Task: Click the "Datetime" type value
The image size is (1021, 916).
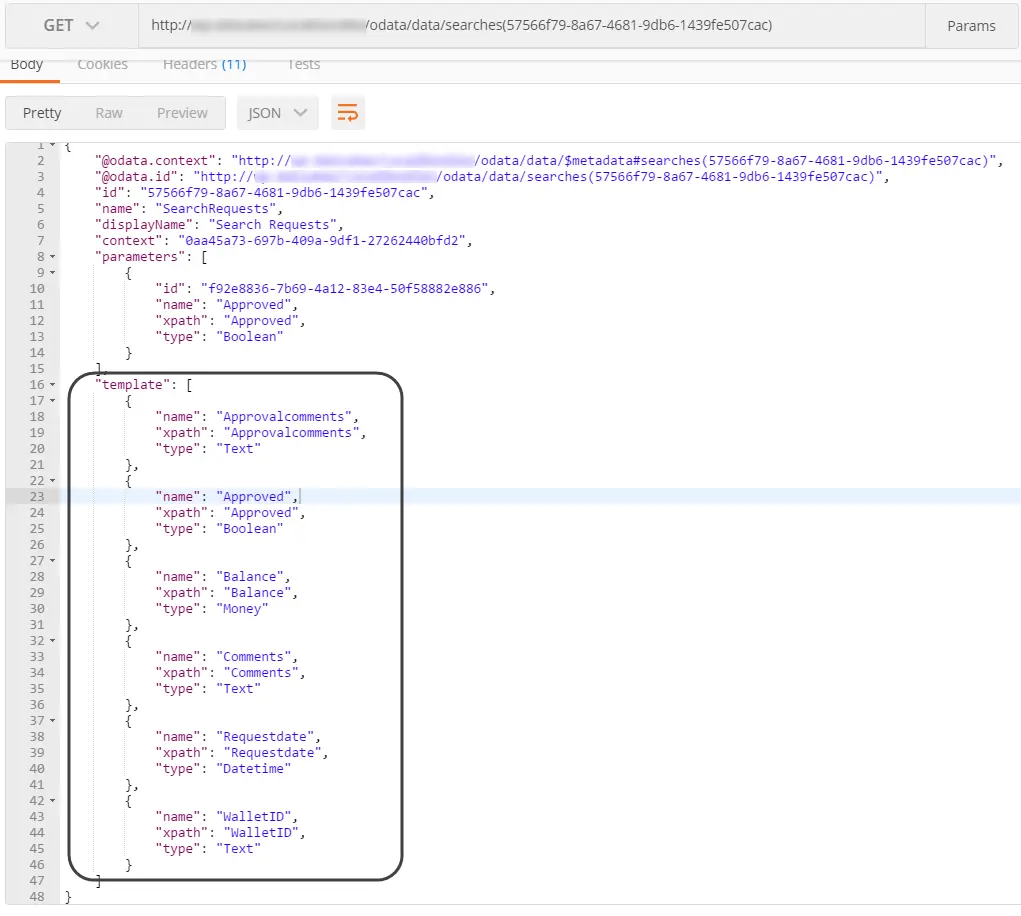Action: tap(253, 770)
